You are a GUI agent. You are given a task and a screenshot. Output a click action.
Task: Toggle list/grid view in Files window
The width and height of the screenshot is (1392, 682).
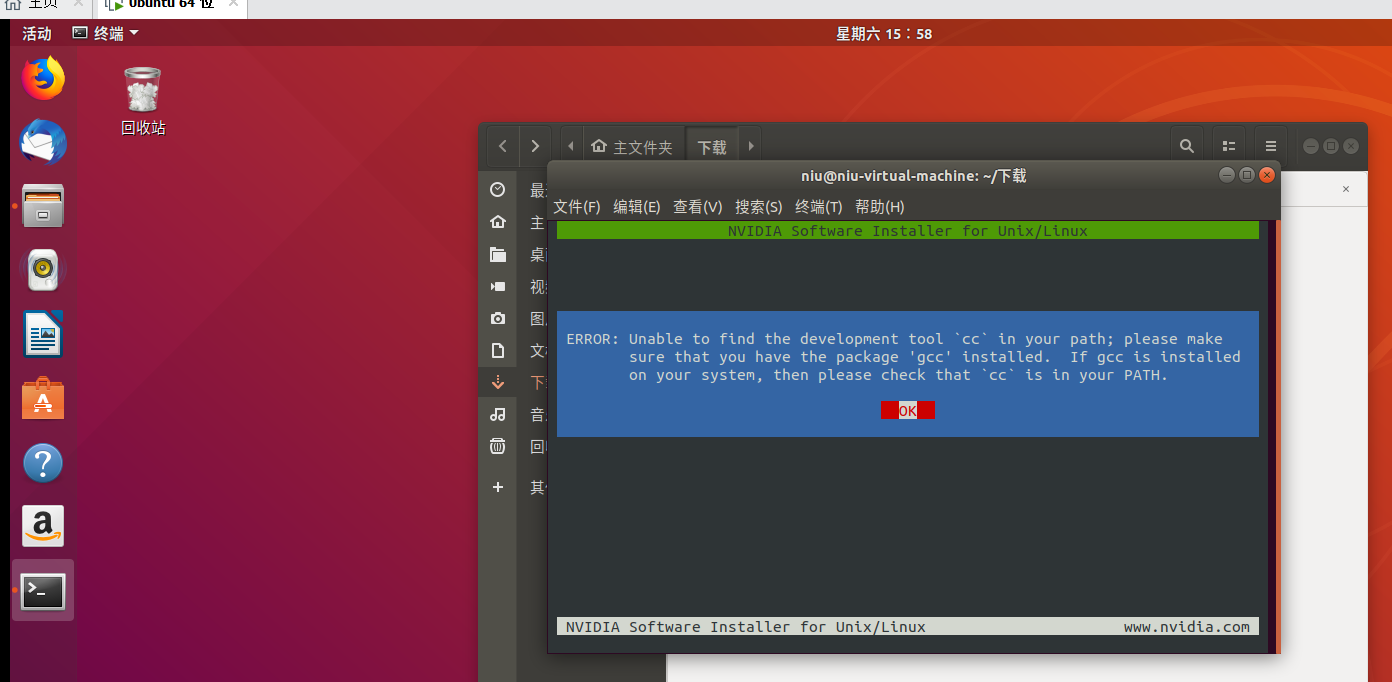(1229, 146)
